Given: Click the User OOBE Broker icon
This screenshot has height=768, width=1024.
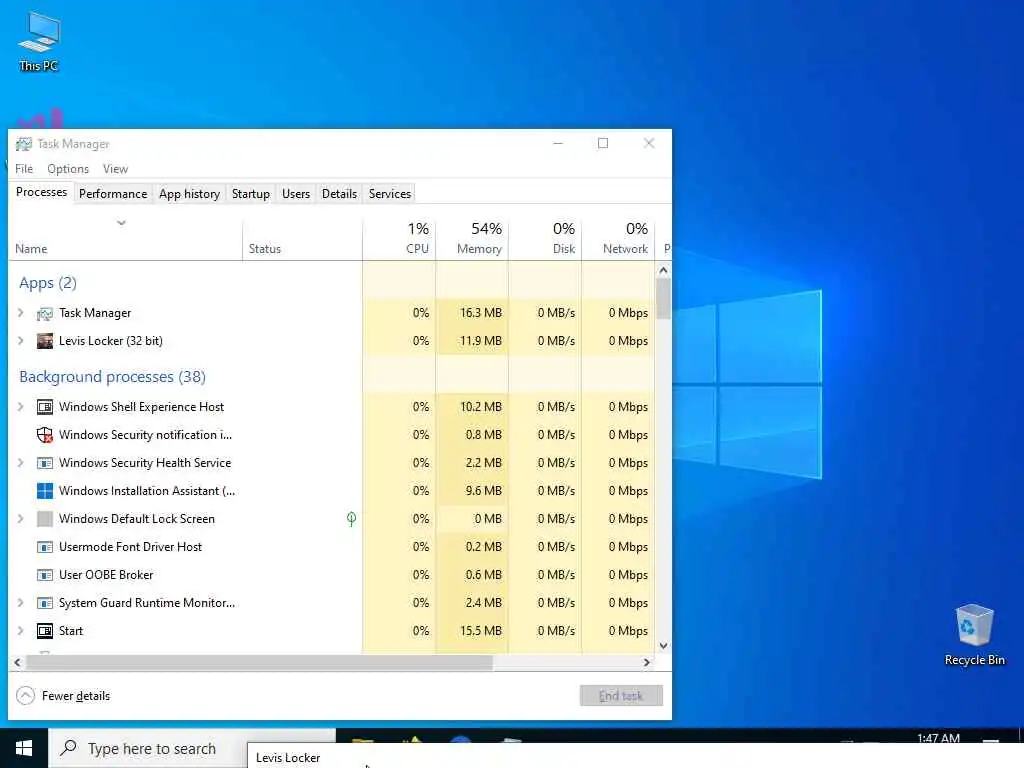Looking at the screenshot, I should pos(44,575).
